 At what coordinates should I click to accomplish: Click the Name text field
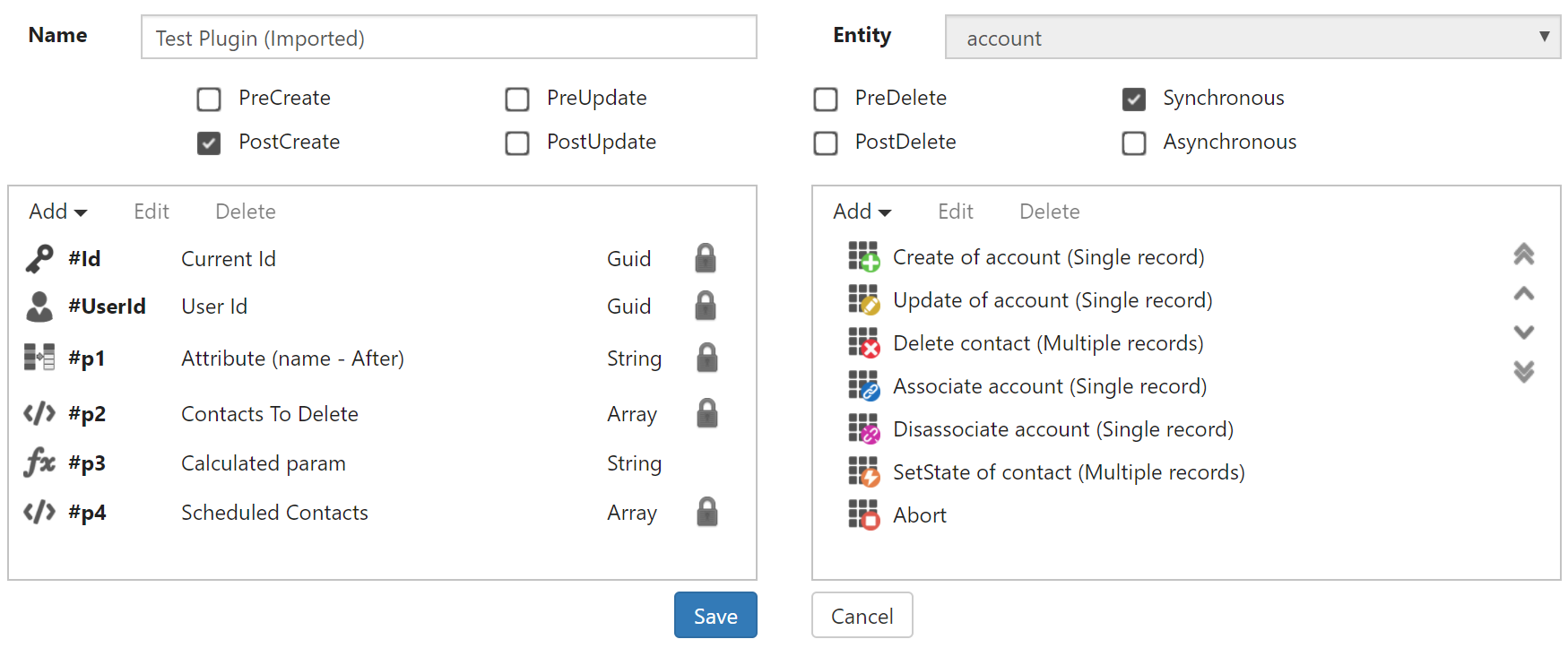tap(448, 38)
